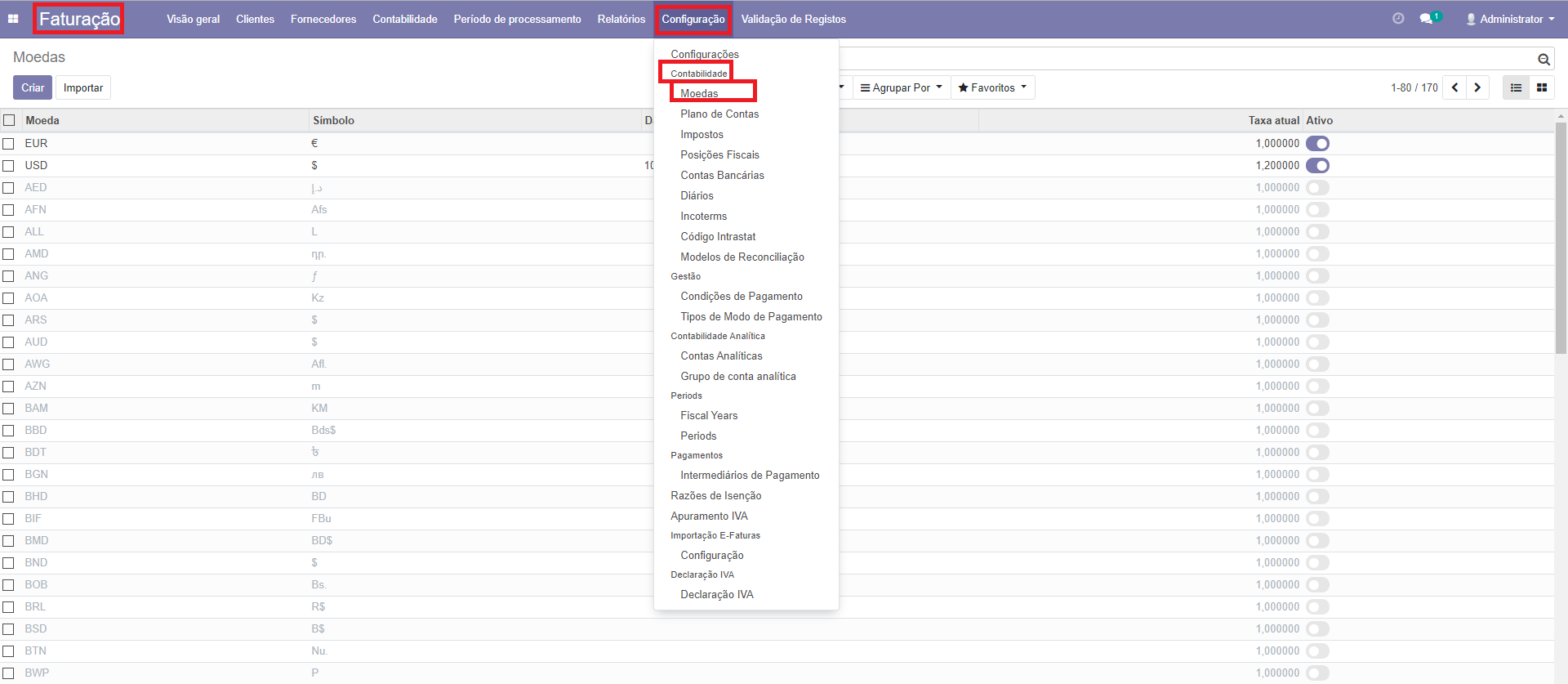
Task: Open the conversations chat icon
Action: [1427, 19]
